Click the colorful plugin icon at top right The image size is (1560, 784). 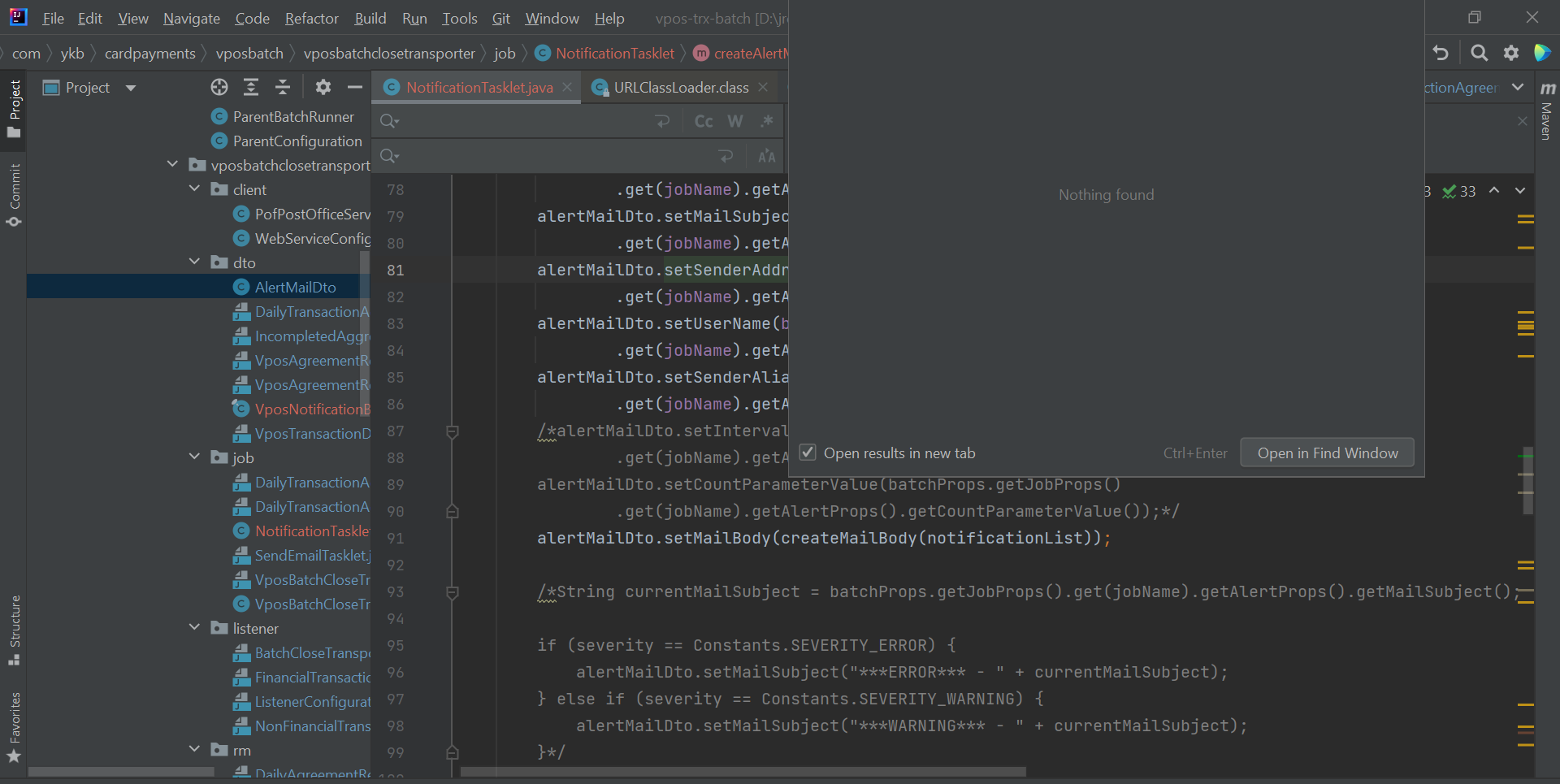pyautogui.click(x=1542, y=53)
